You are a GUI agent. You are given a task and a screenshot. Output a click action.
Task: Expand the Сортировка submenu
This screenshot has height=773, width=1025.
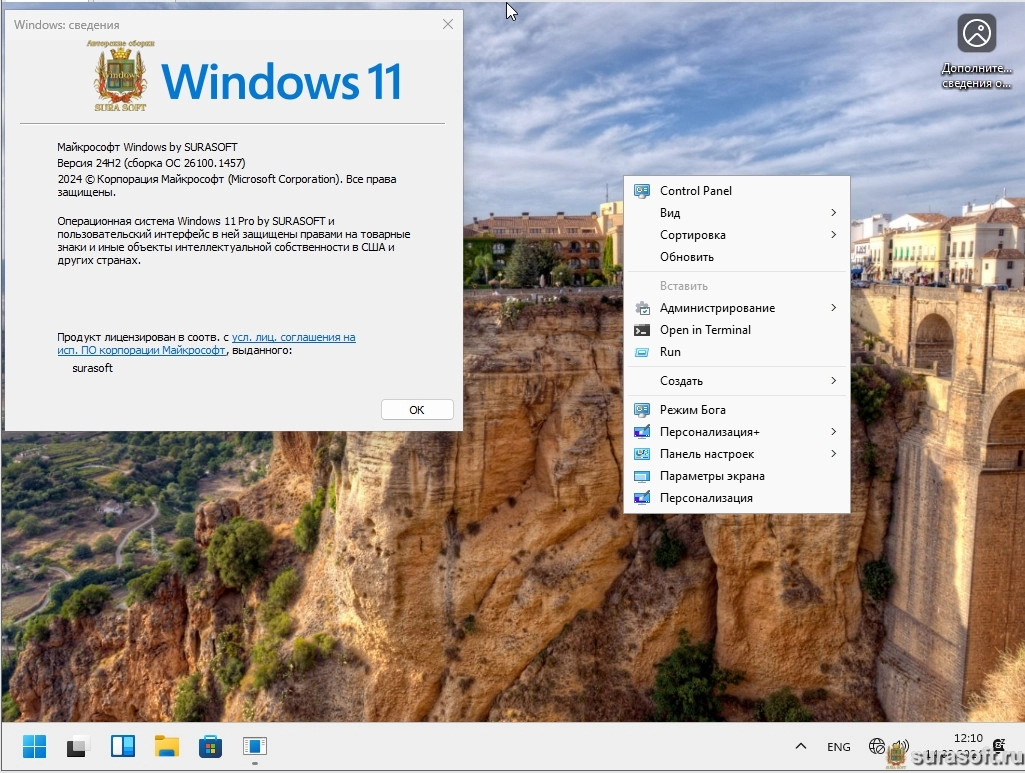(x=737, y=235)
